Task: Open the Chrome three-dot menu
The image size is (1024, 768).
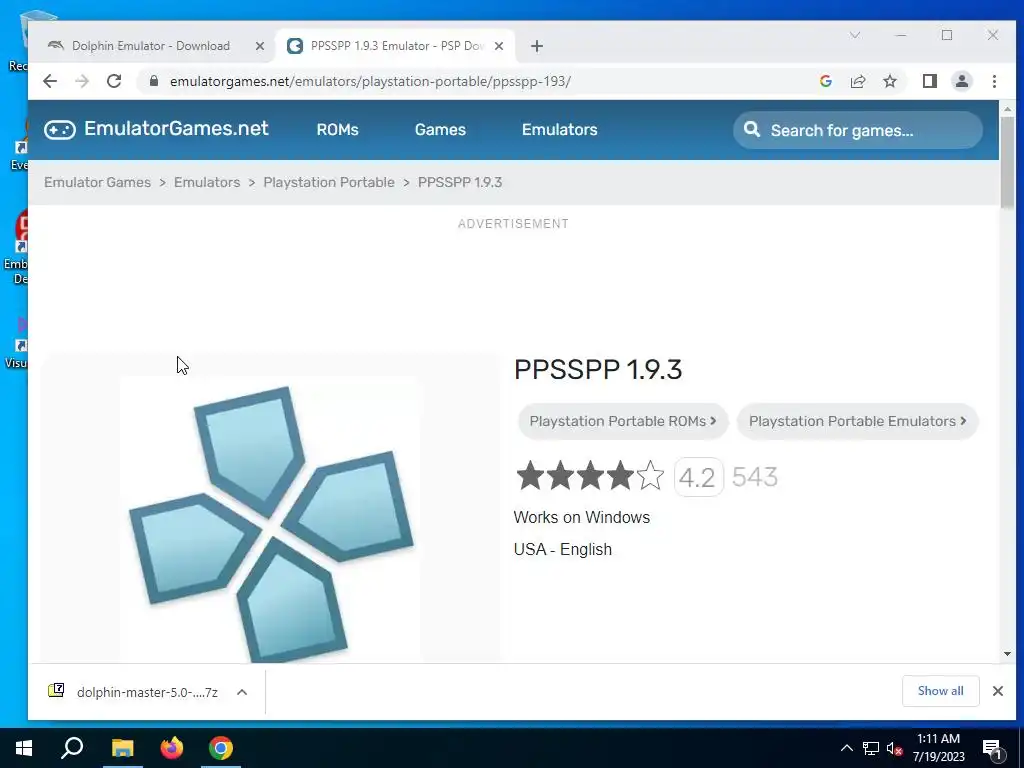Action: pyautogui.click(x=994, y=81)
